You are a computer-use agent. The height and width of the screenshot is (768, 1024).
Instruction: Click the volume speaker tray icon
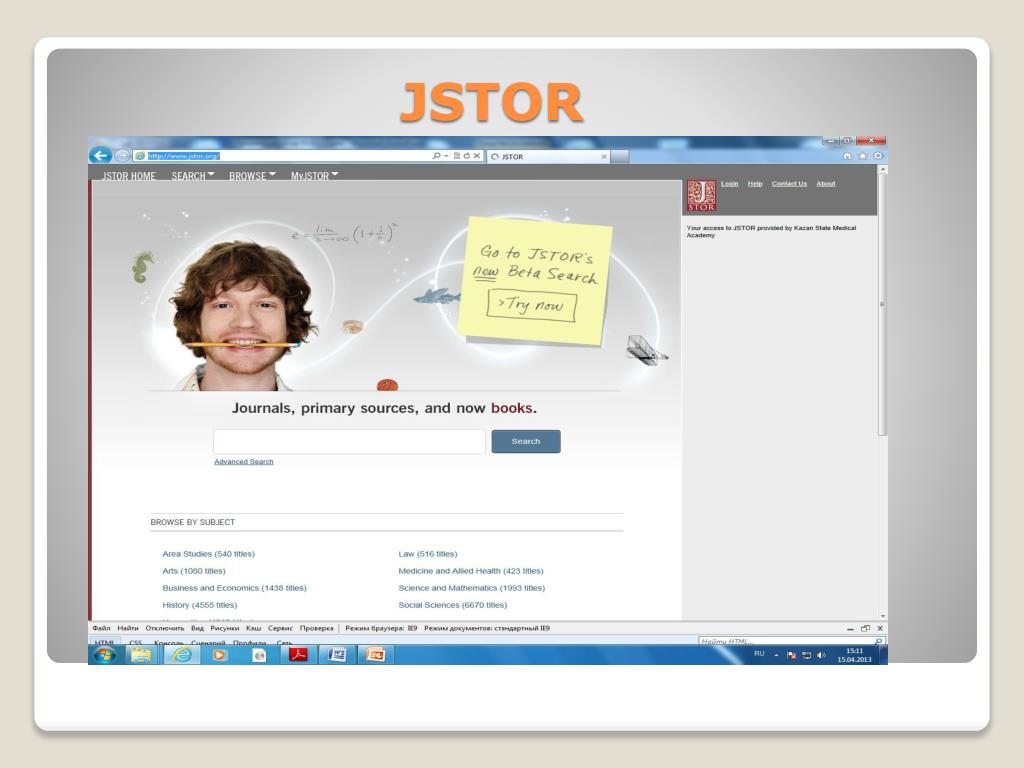[x=821, y=655]
